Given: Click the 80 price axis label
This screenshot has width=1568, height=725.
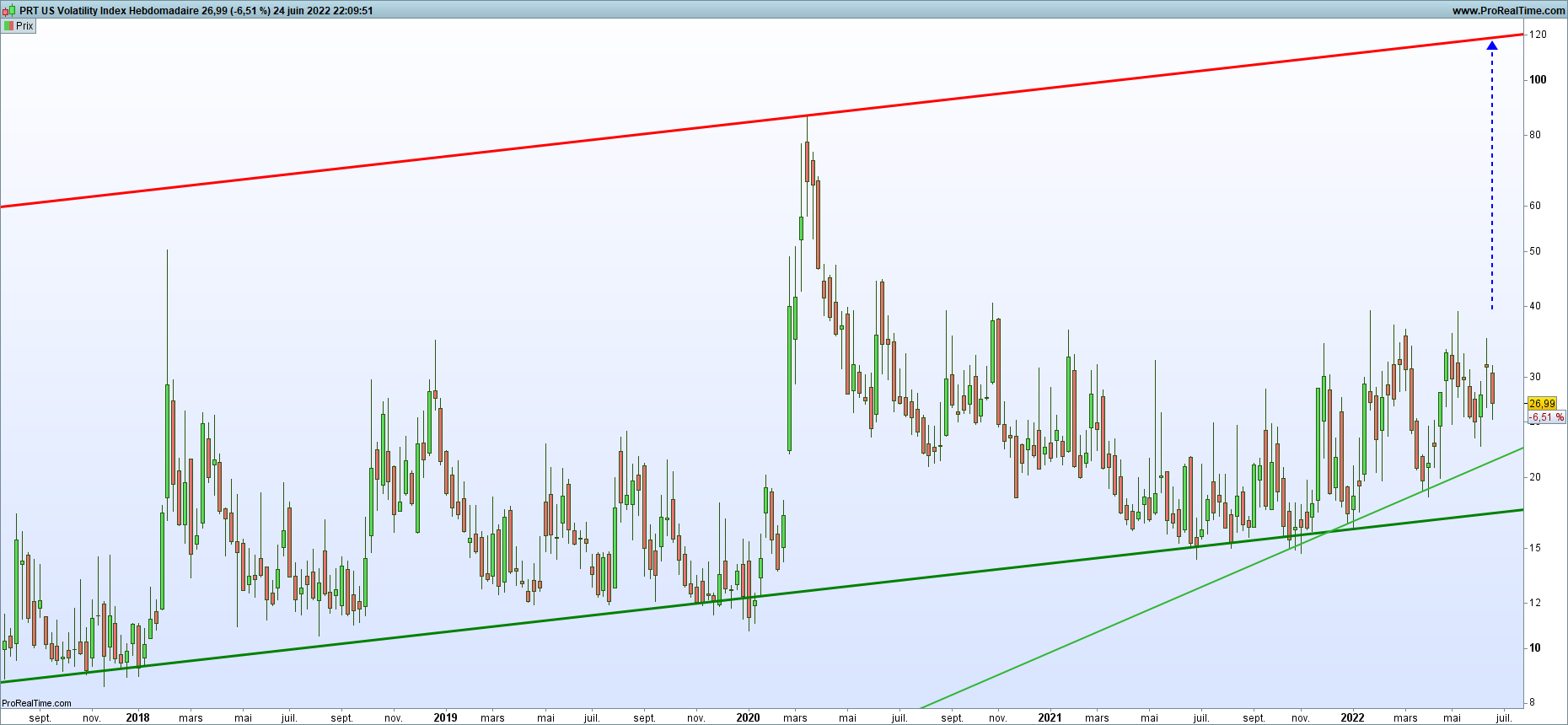Looking at the screenshot, I should [1535, 135].
